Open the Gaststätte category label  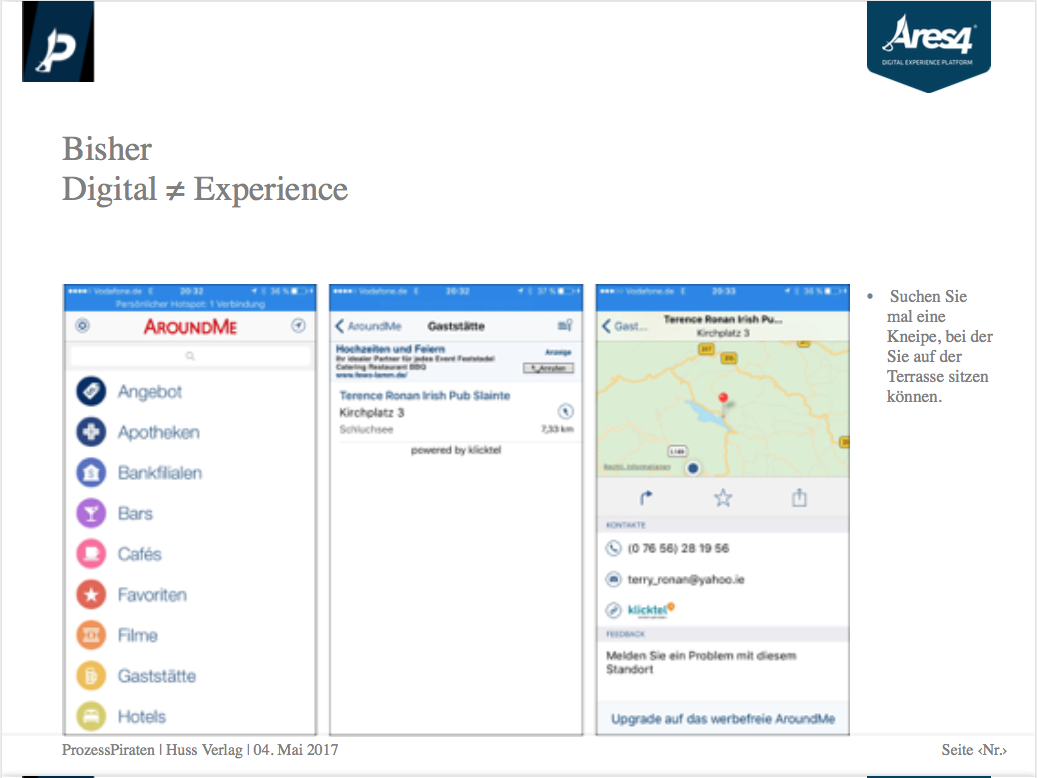click(157, 676)
